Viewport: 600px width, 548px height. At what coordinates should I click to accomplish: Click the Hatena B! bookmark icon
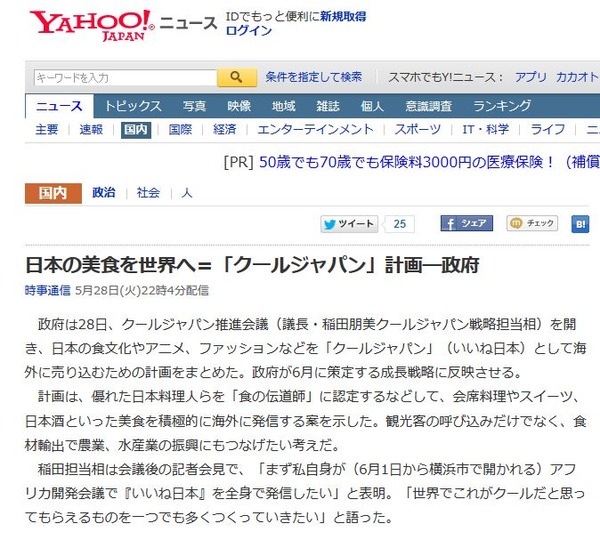(580, 224)
